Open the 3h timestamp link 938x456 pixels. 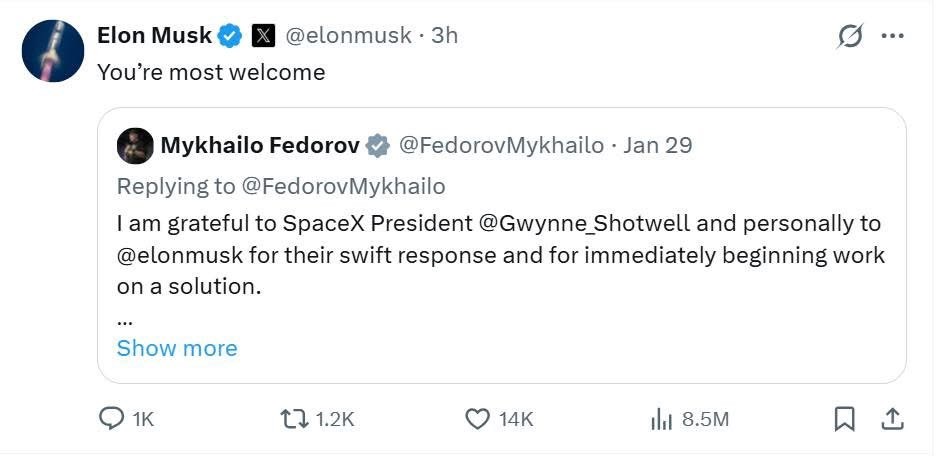(x=444, y=36)
